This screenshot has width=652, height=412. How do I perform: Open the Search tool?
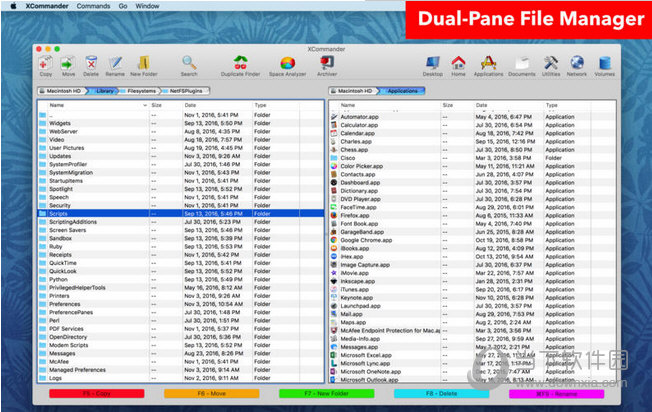point(189,66)
